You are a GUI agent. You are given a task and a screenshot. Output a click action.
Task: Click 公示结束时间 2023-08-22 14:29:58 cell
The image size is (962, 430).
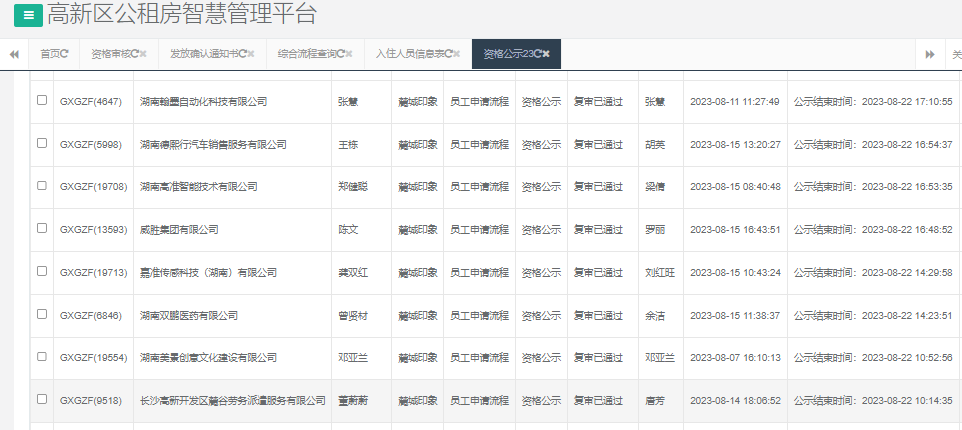coord(873,272)
